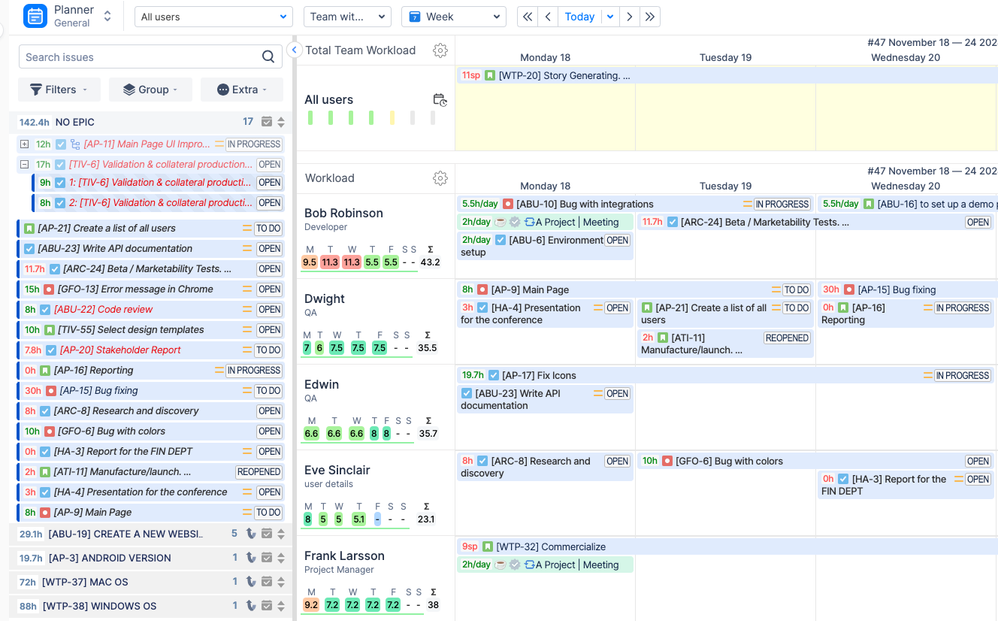Open the All users dropdown
Image resolution: width=998 pixels, height=621 pixels.
point(213,17)
